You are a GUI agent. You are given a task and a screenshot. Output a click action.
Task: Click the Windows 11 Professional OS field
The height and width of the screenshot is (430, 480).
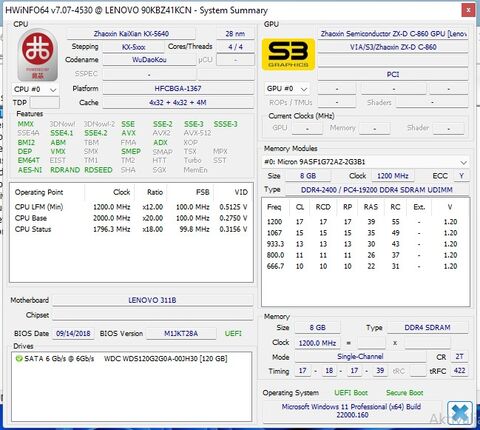coord(351,411)
